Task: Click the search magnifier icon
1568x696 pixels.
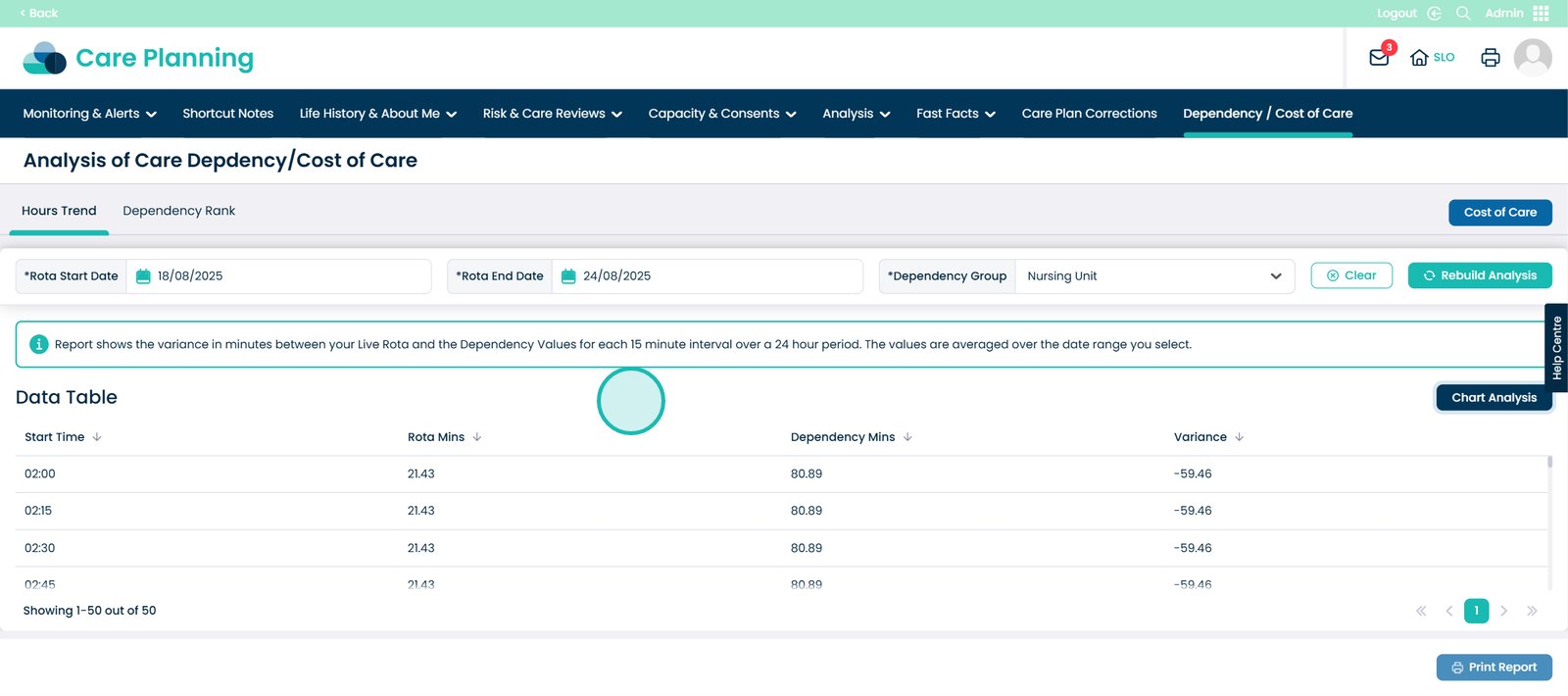Action: pyautogui.click(x=1463, y=14)
